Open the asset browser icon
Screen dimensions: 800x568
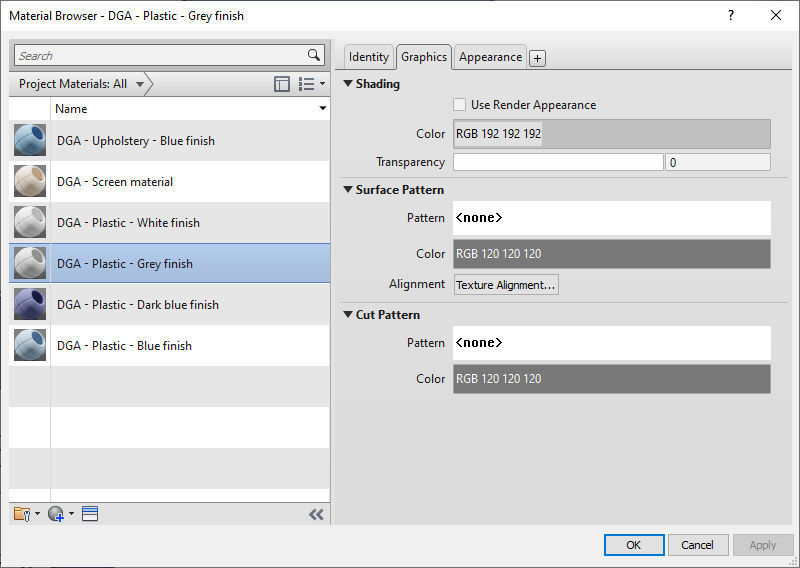(90, 514)
